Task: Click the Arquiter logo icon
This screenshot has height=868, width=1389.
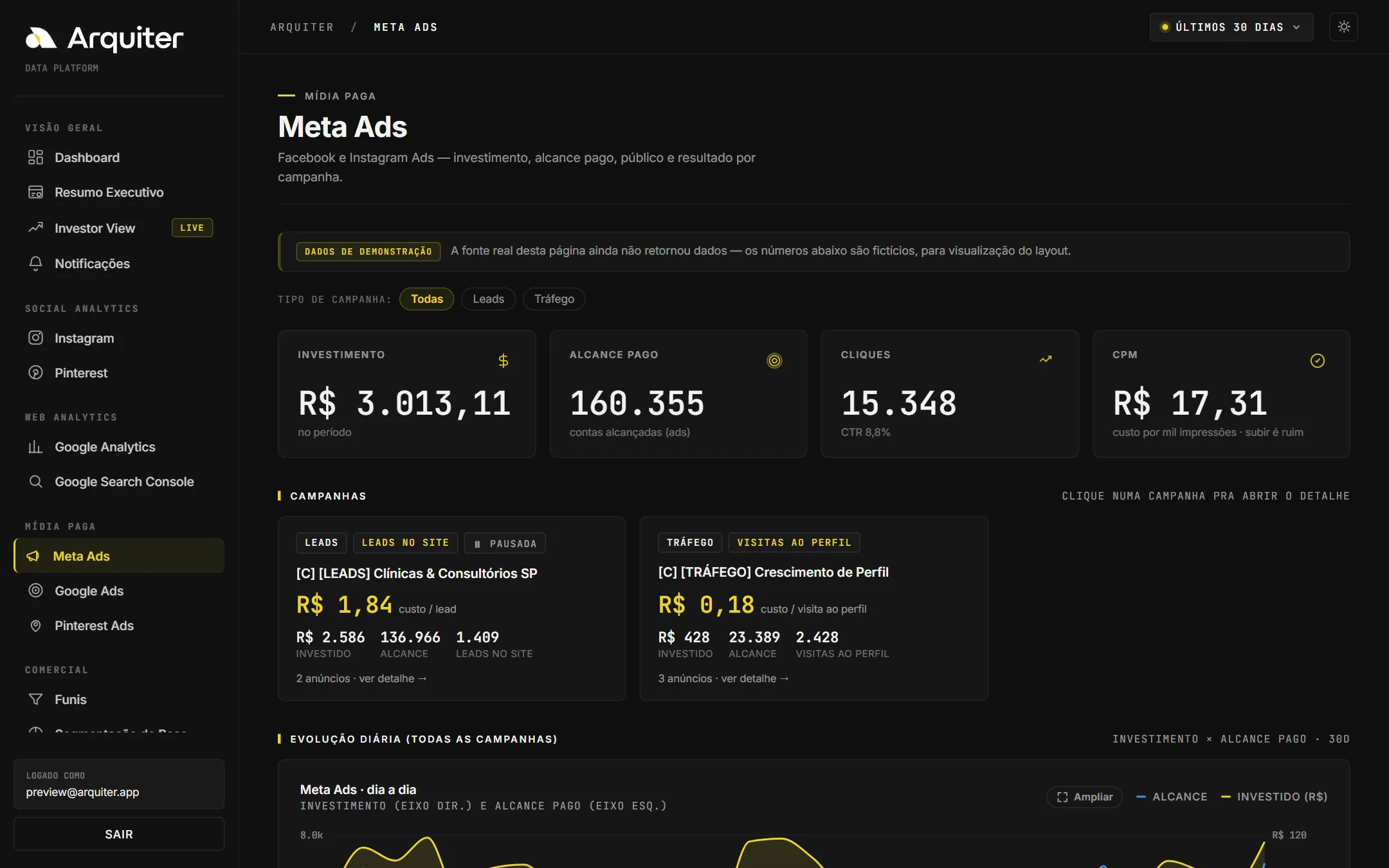Action: tap(41, 39)
